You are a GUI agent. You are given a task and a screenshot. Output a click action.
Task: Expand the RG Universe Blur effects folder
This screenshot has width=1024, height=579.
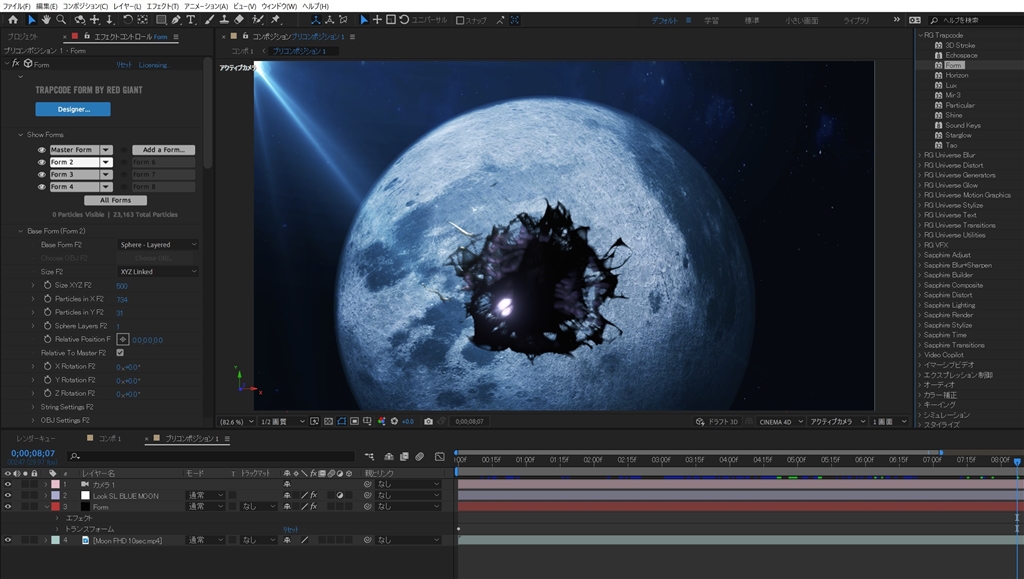(x=920, y=155)
